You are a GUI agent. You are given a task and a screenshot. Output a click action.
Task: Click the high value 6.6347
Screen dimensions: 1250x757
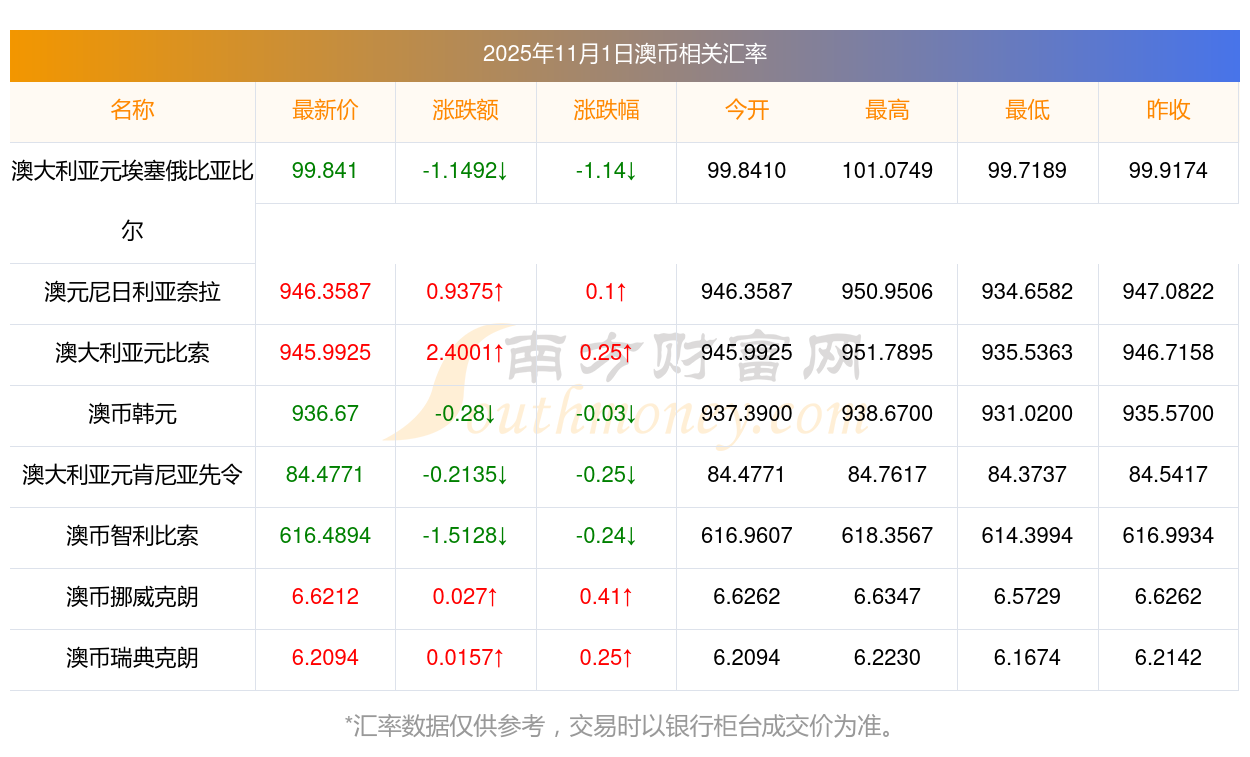(x=887, y=597)
